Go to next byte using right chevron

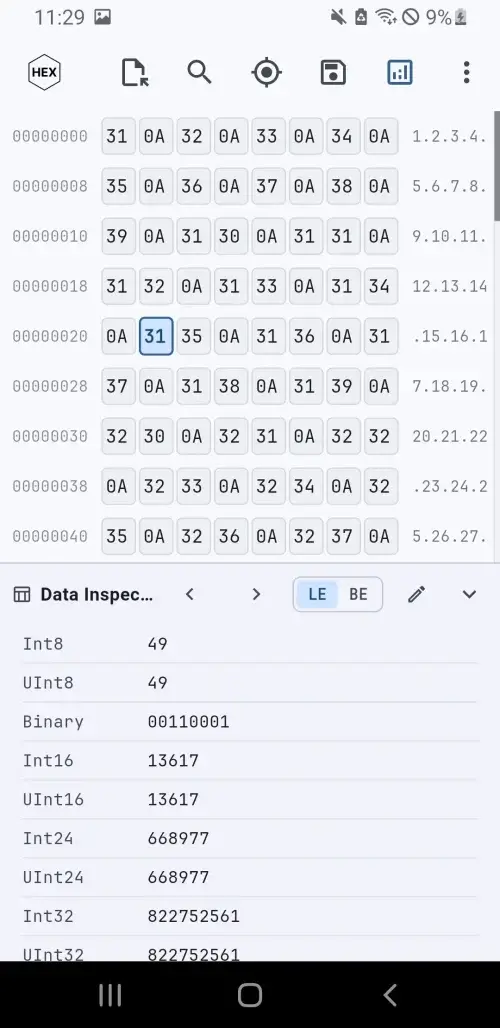pyautogui.click(x=256, y=595)
